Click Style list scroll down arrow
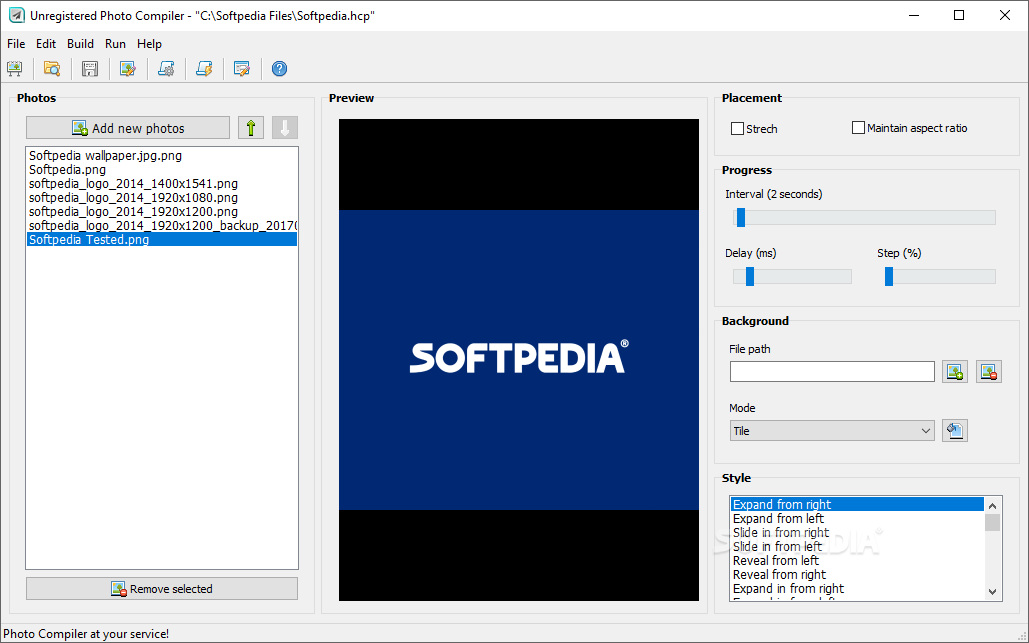 click(x=992, y=592)
